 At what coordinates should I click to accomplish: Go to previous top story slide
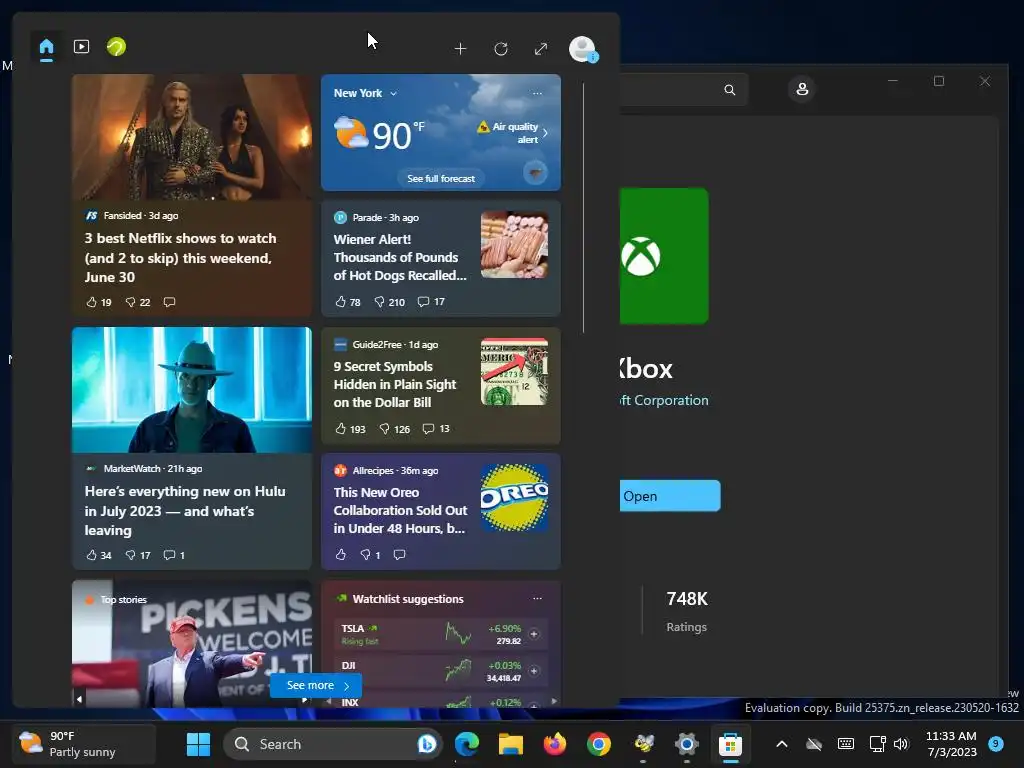click(79, 699)
